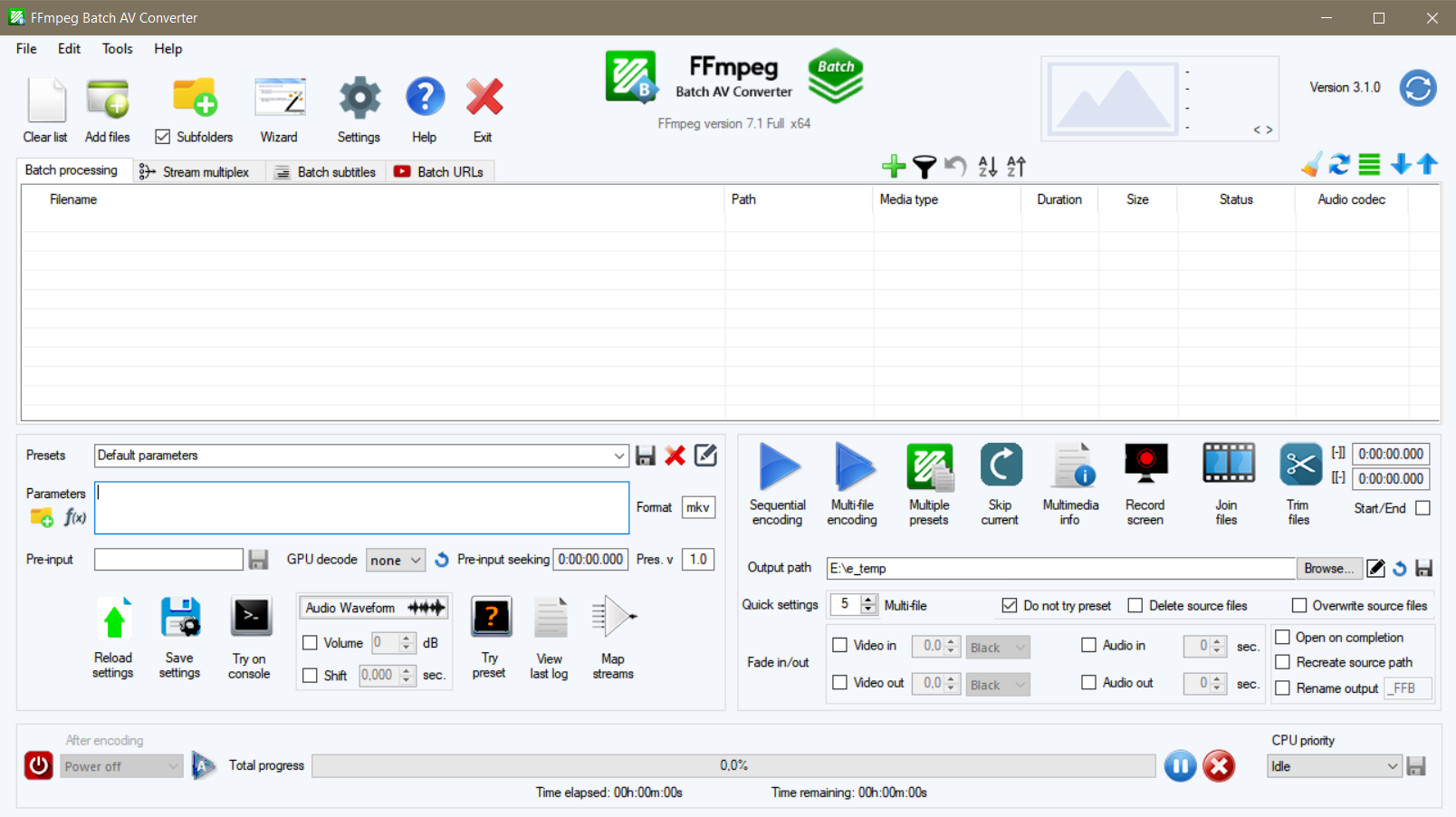This screenshot has height=817, width=1456.
Task: Sort list ascending A to Z
Action: (x=988, y=166)
